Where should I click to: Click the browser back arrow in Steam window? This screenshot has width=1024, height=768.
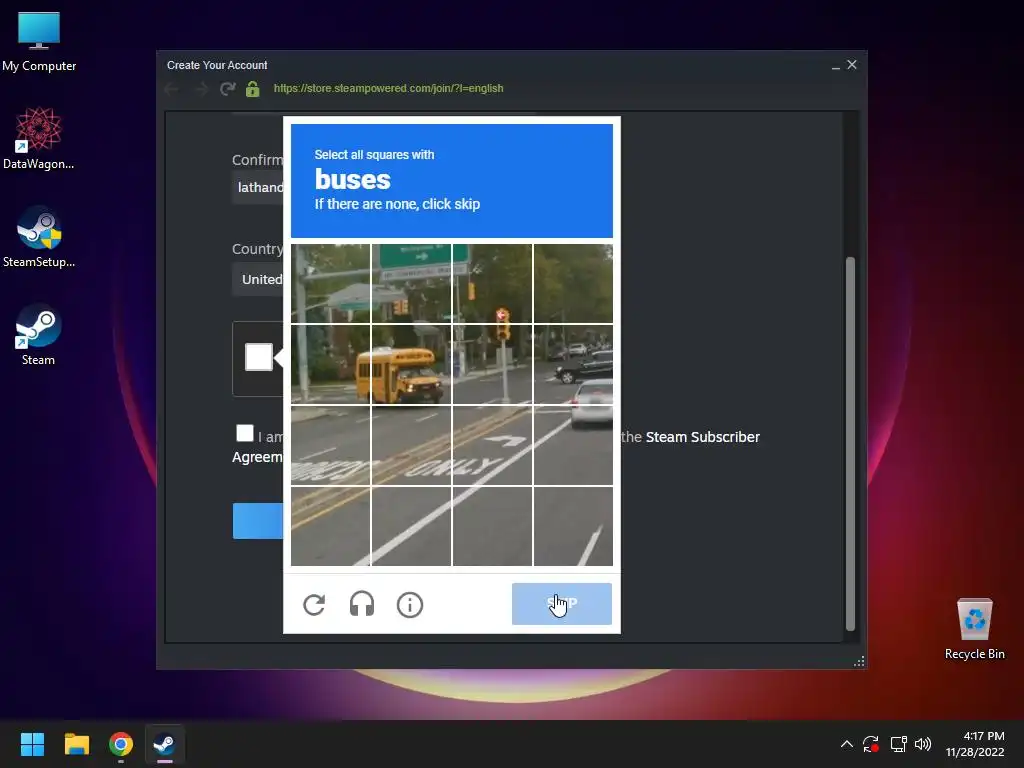172,89
